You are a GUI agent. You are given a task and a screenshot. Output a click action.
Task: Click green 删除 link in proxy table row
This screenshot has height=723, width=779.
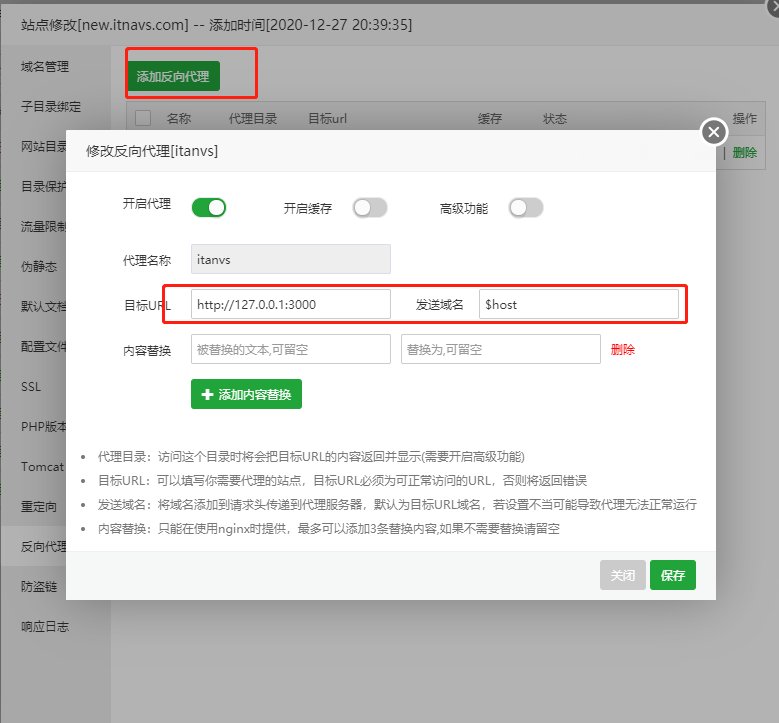(x=744, y=153)
